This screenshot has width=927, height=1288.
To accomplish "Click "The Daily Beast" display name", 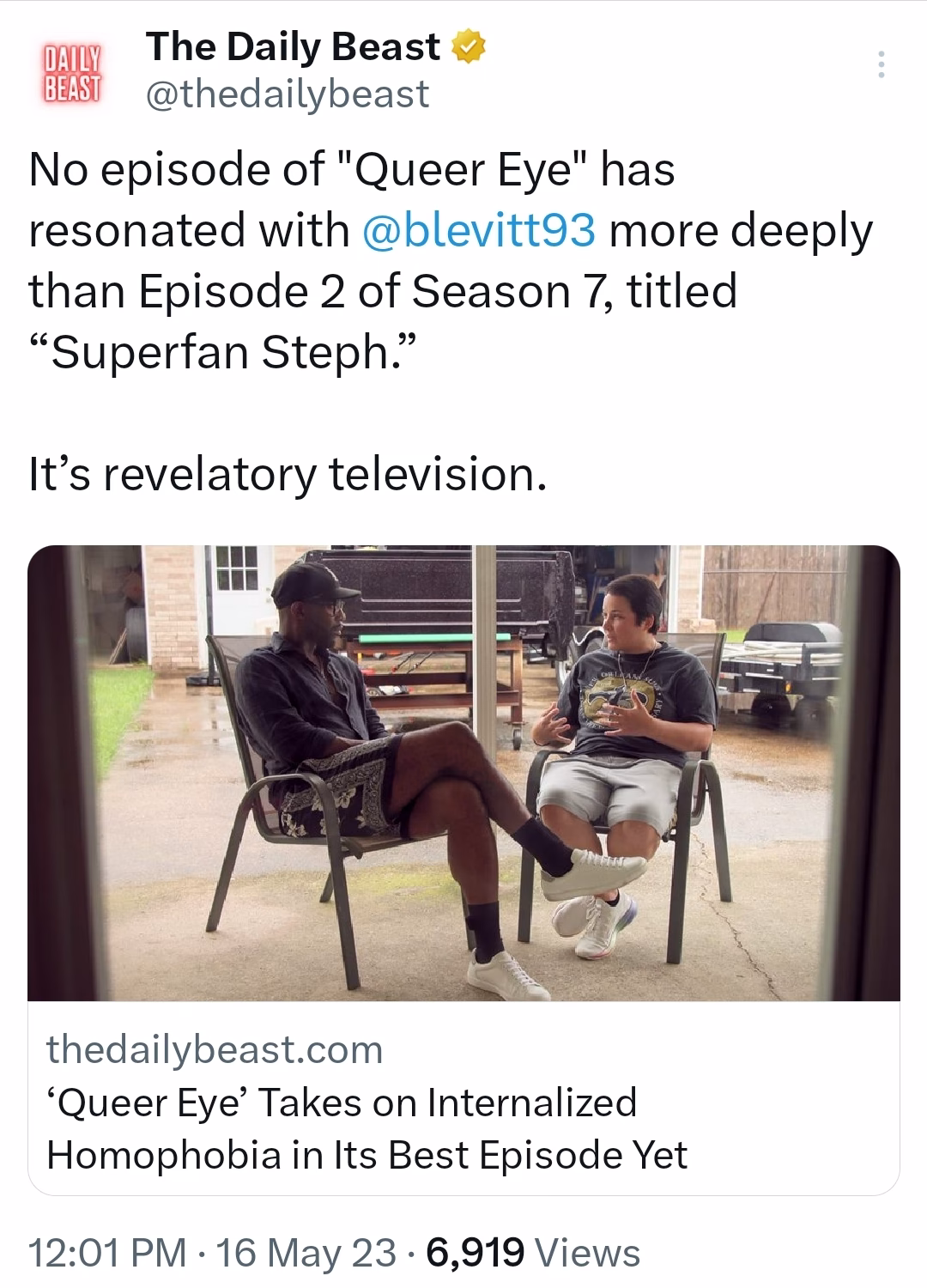I will coord(294,47).
